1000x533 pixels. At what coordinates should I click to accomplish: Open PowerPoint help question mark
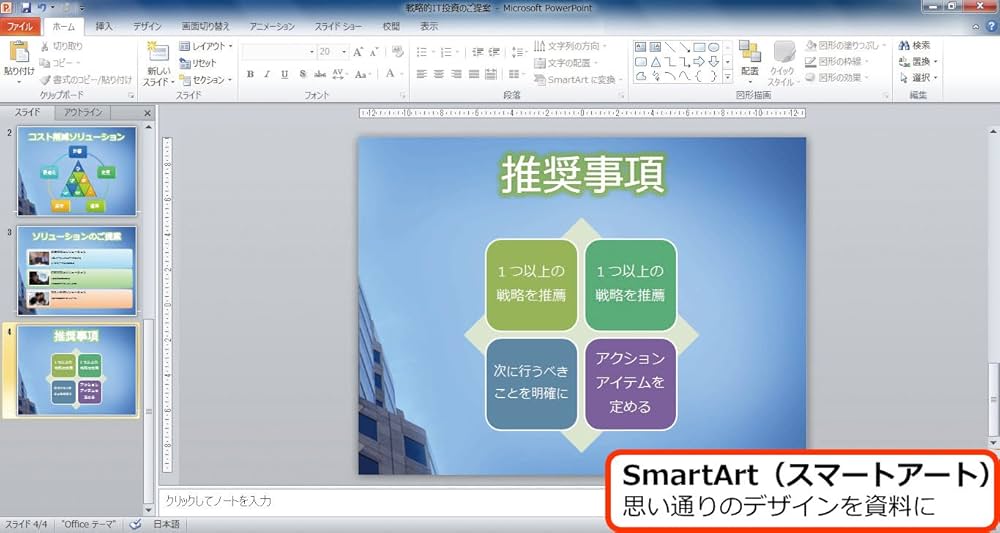[x=991, y=27]
